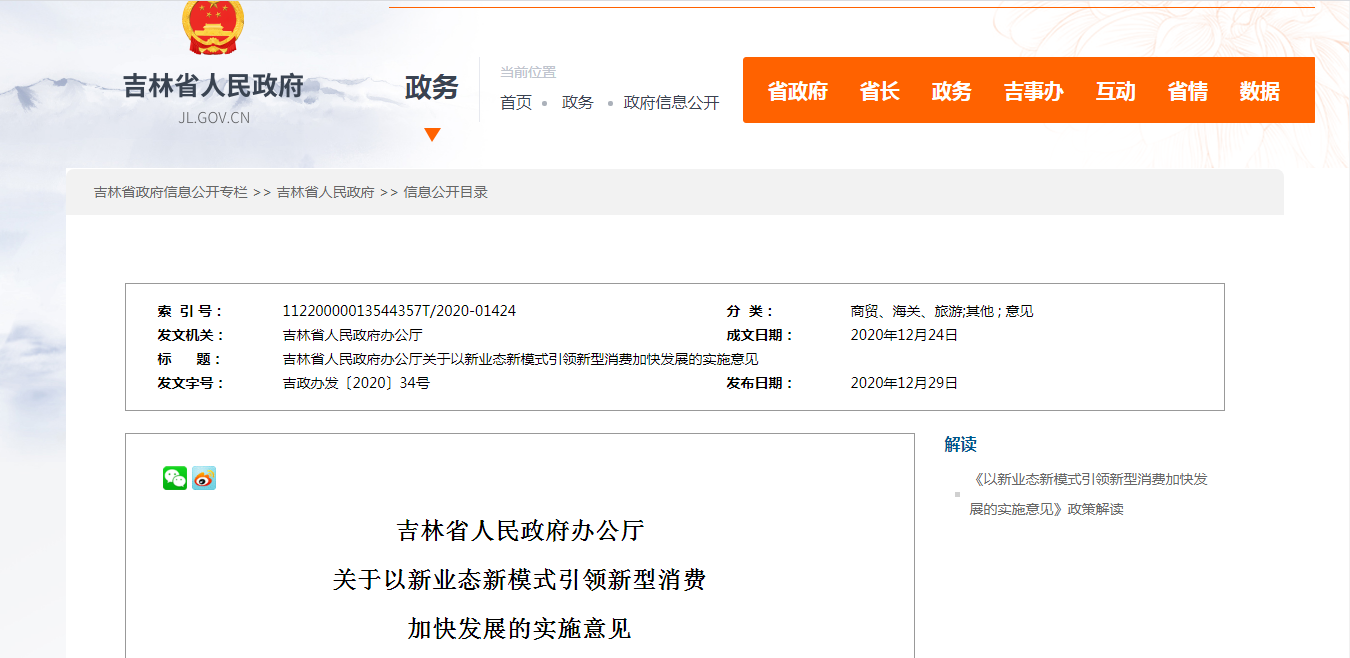Open 政府信息公开 breadcrumb link
The width and height of the screenshot is (1350, 658).
click(672, 103)
